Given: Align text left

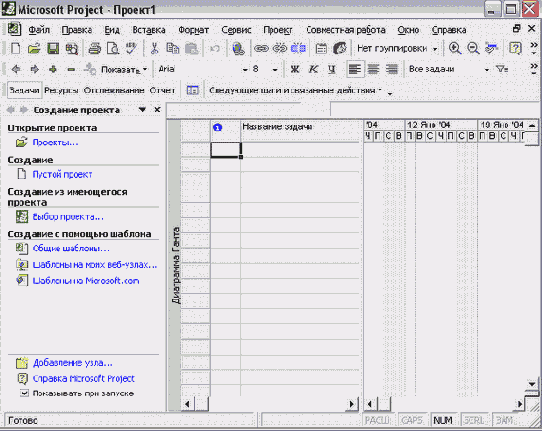Looking at the screenshot, I should [x=355, y=69].
